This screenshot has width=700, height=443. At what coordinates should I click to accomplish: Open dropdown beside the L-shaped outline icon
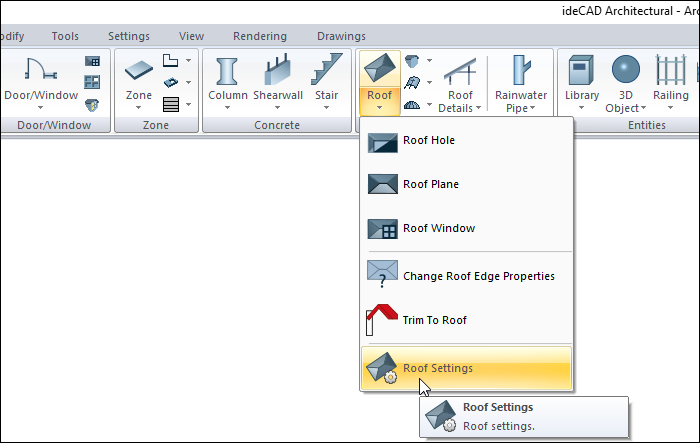tap(188, 60)
